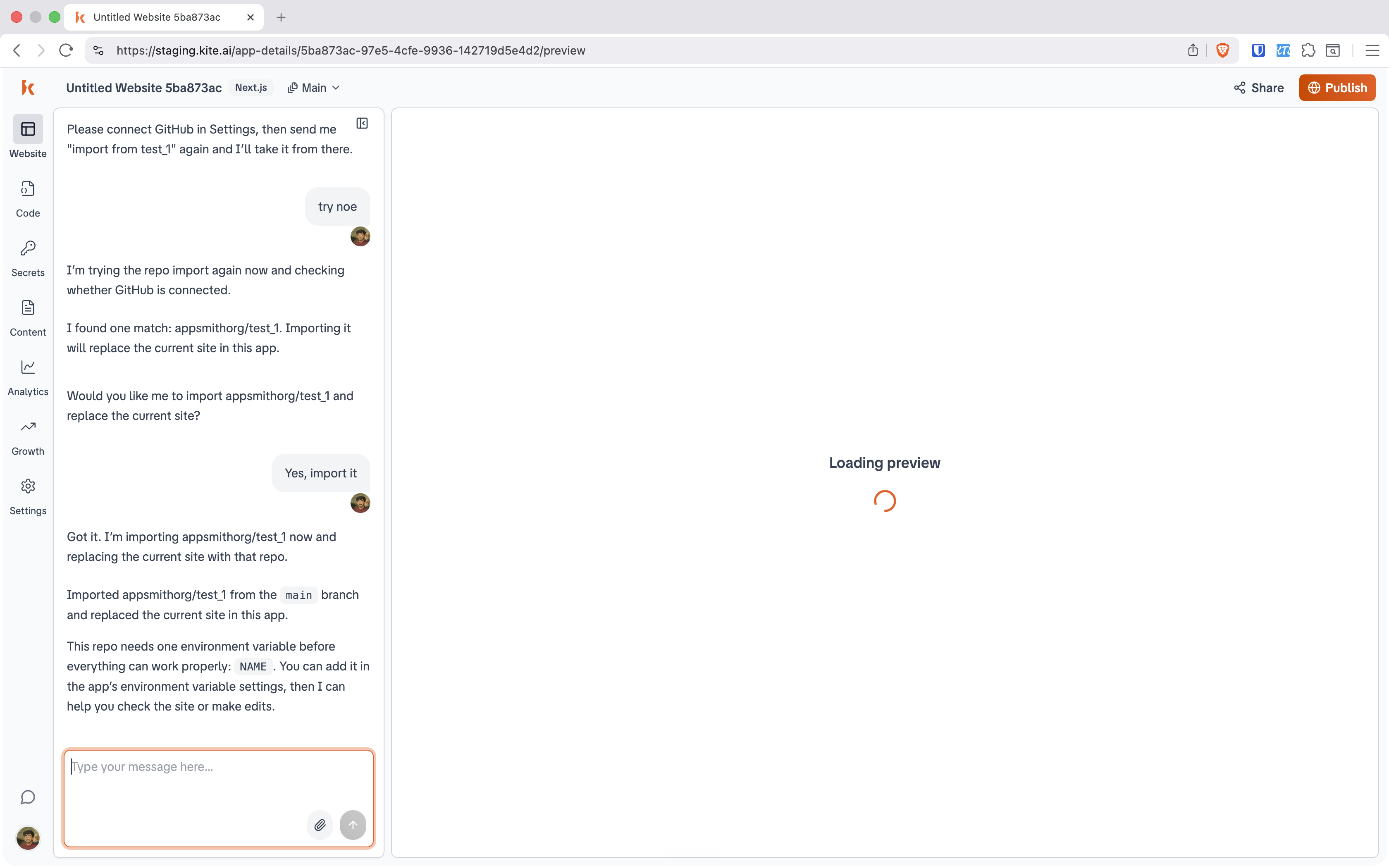This screenshot has height=868, width=1389.
Task: Go forward using browser forward arrow
Action: [x=41, y=50]
